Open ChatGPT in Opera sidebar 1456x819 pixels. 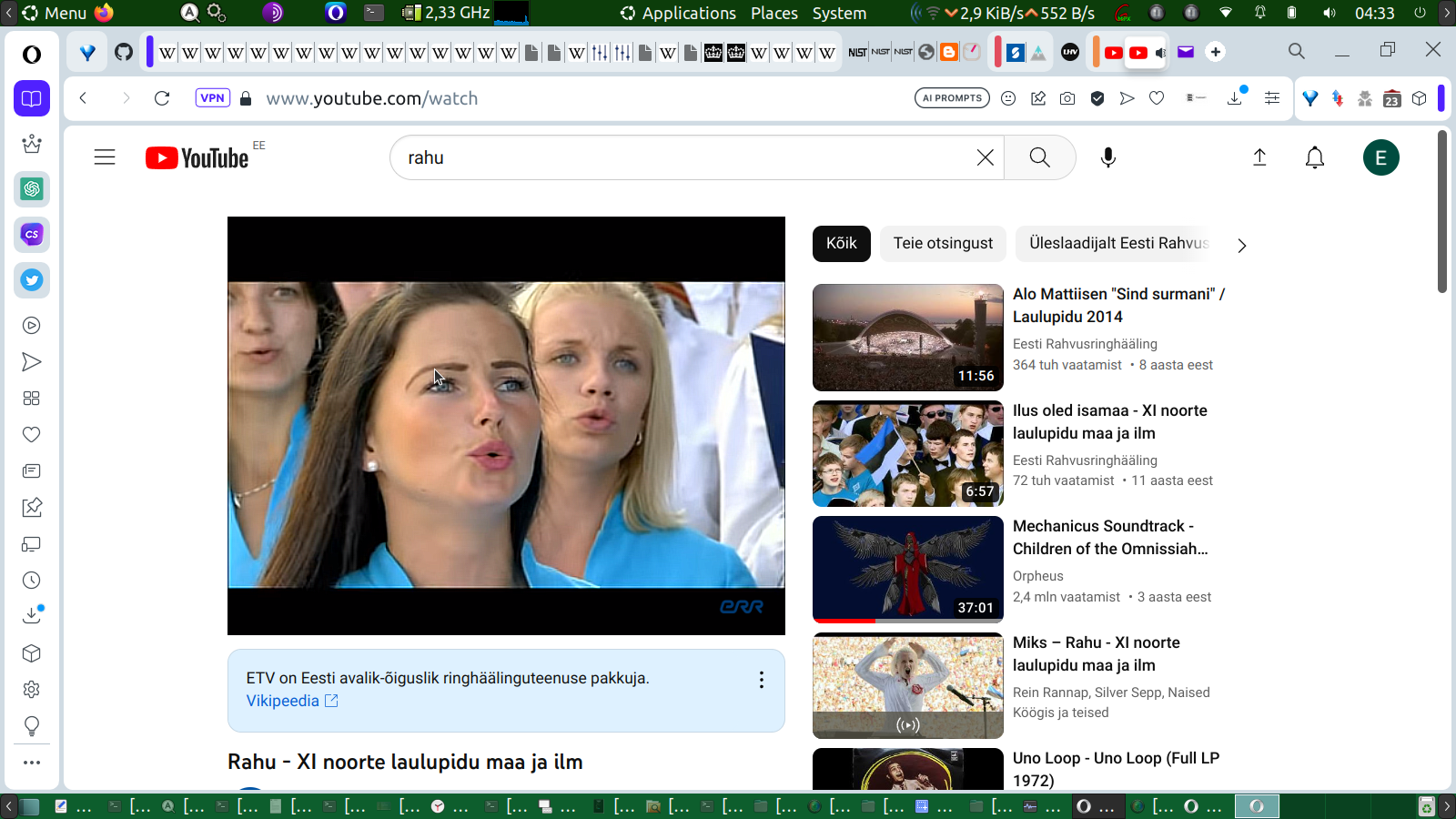tap(32, 189)
